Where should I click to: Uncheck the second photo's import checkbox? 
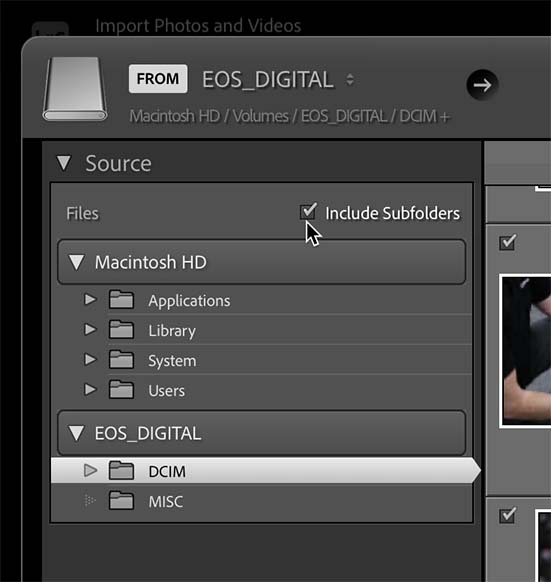click(x=508, y=515)
